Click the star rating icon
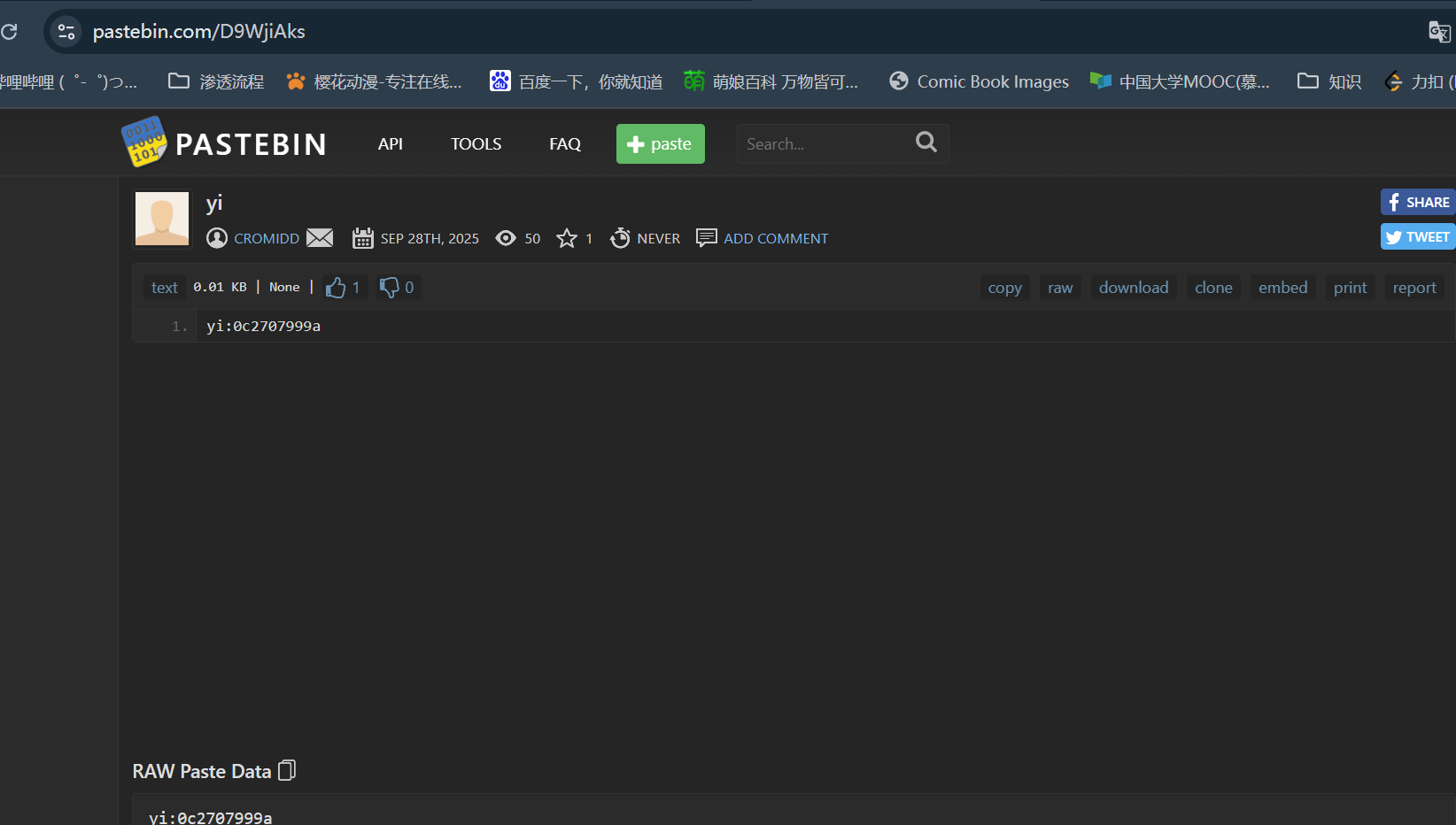The image size is (1456, 825). (567, 238)
